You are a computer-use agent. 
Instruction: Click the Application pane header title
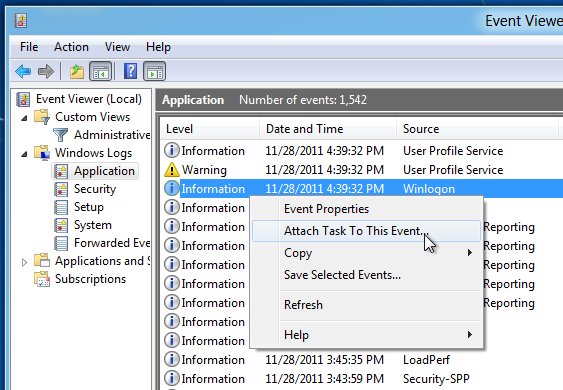pos(193,100)
